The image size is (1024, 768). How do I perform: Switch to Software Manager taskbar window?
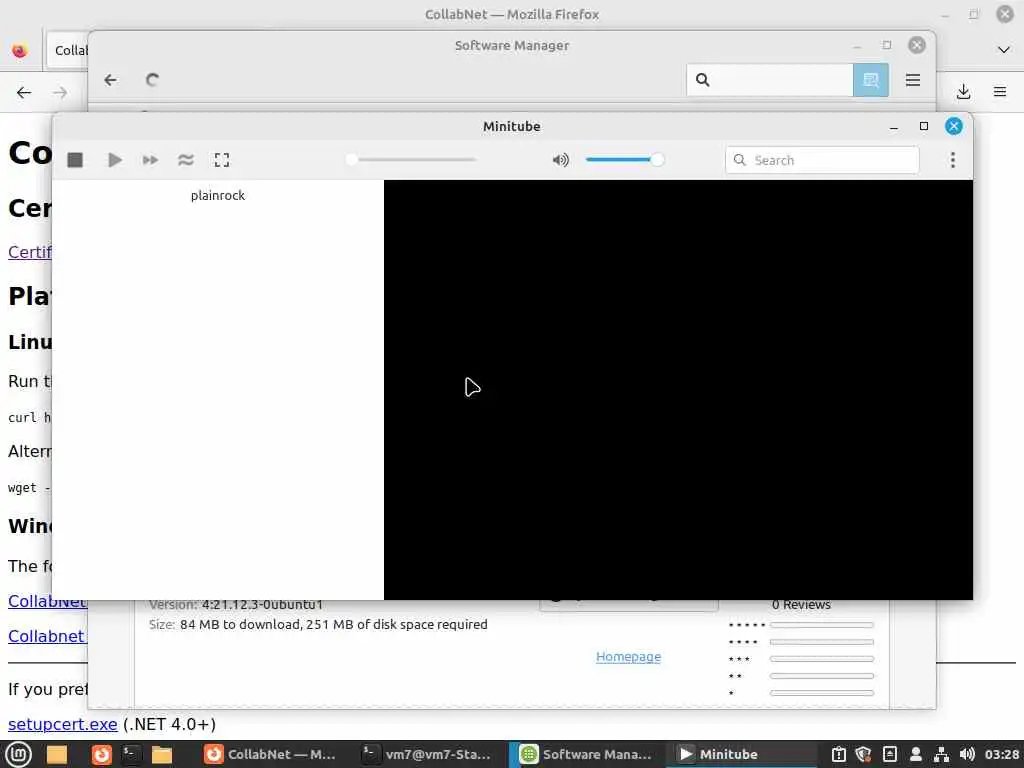(x=585, y=754)
